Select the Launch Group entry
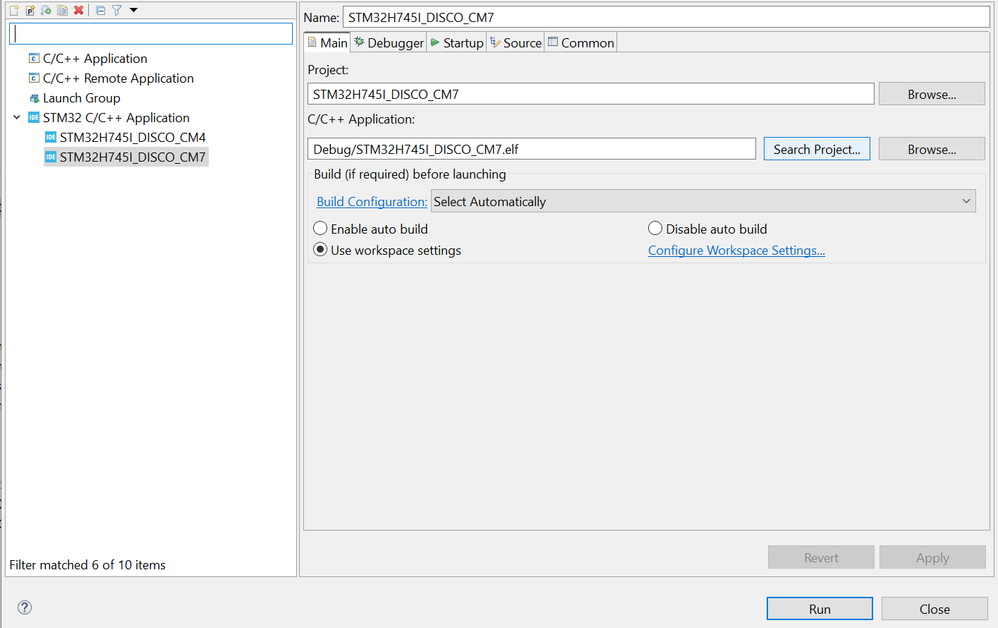 pos(81,98)
